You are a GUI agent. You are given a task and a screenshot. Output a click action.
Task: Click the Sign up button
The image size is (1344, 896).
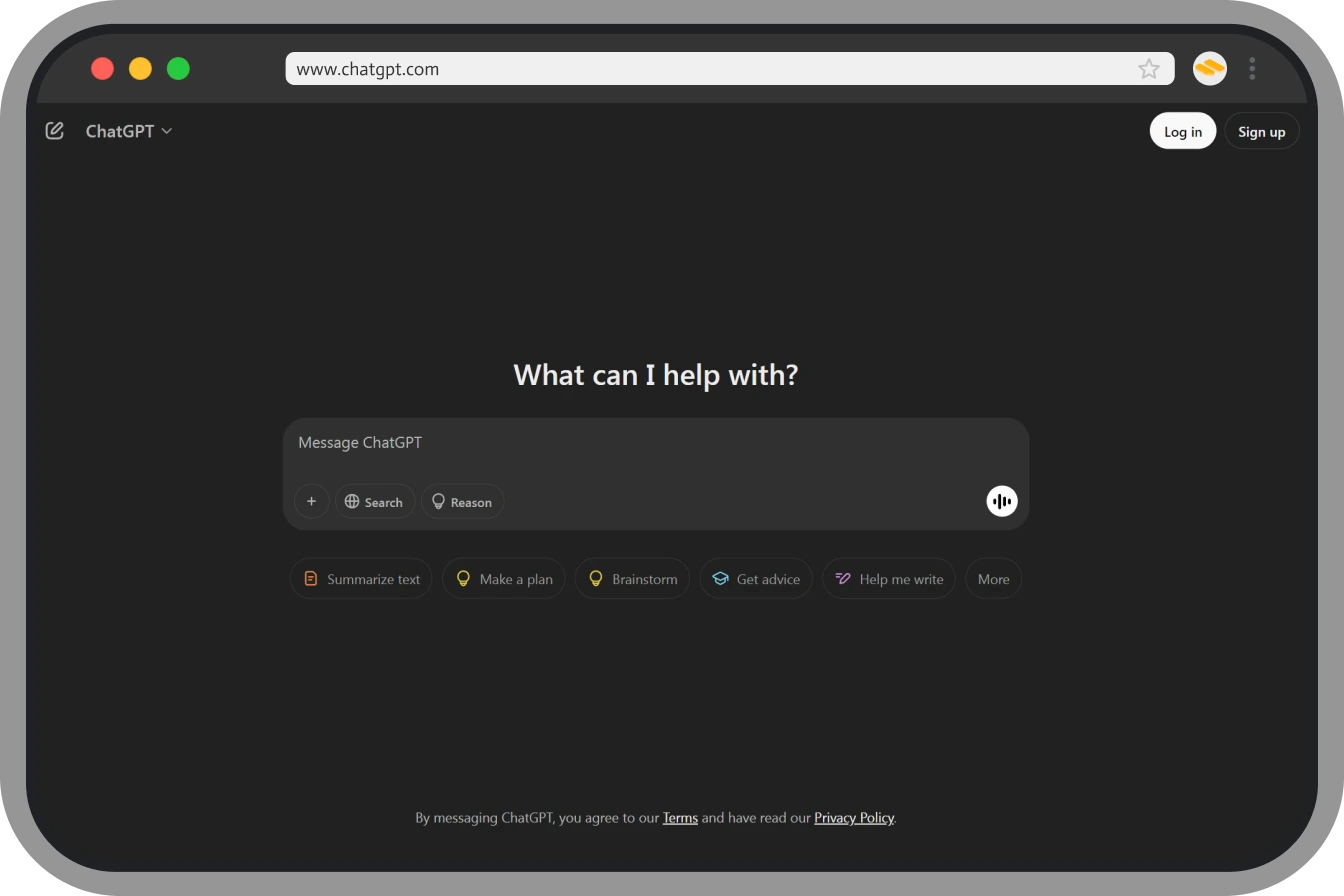pos(1261,131)
